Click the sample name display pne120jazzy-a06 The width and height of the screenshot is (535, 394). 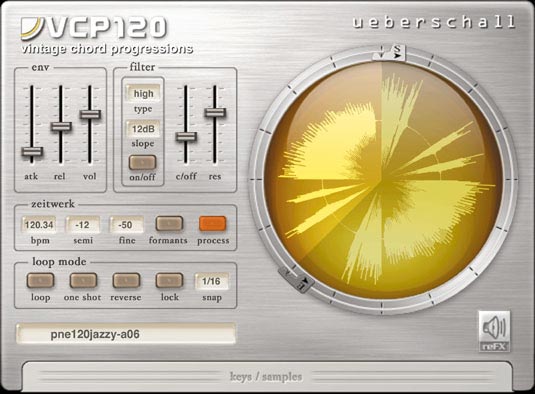126,334
